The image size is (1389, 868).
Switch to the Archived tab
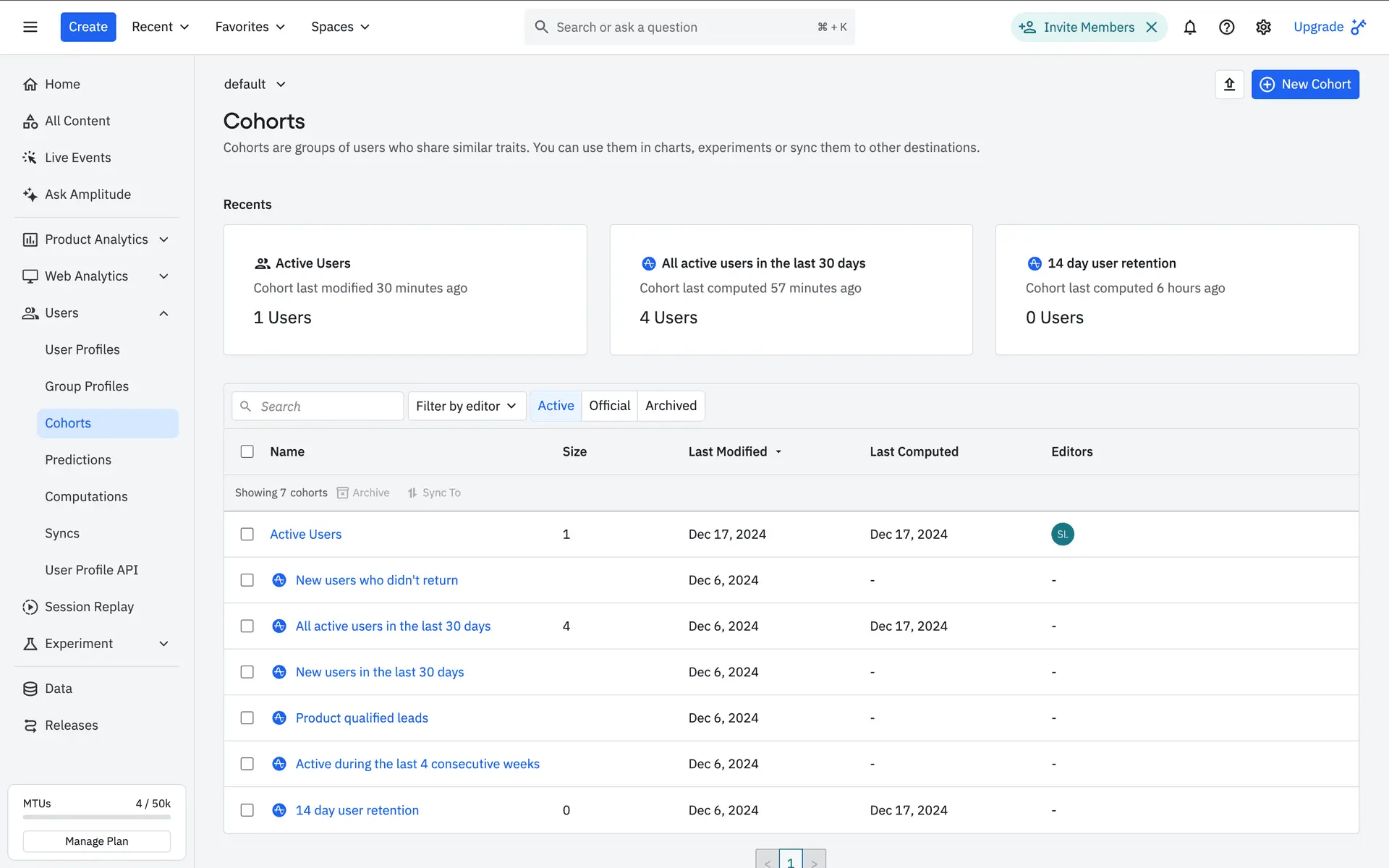coord(671,406)
